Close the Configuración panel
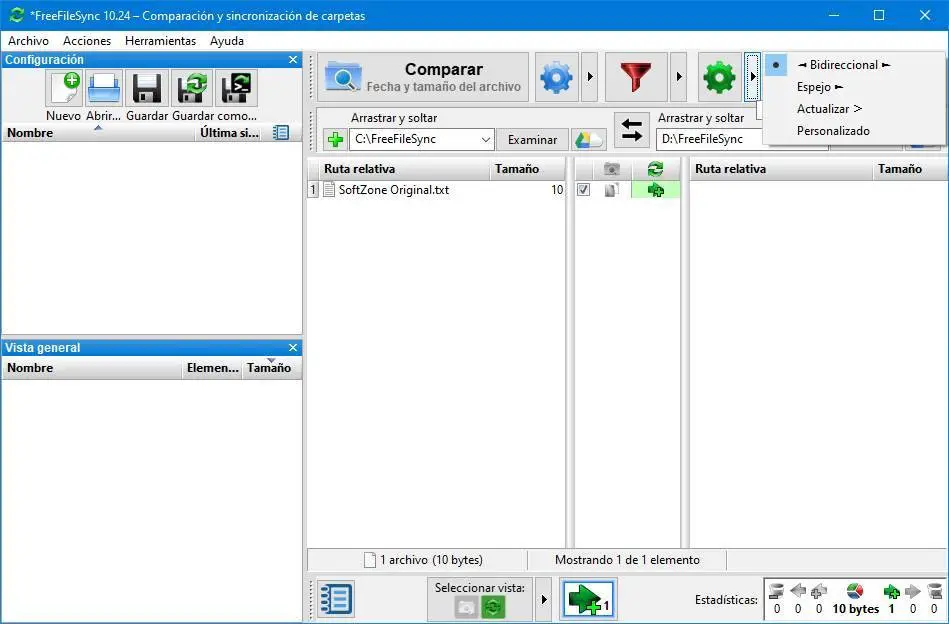Image resolution: width=949 pixels, height=624 pixels. (293, 59)
